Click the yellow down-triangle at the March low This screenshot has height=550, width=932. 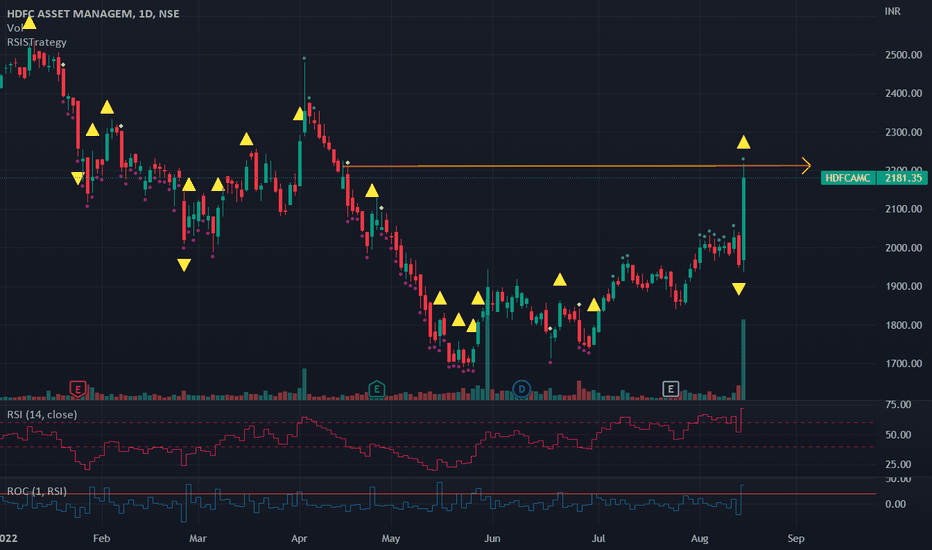[184, 265]
